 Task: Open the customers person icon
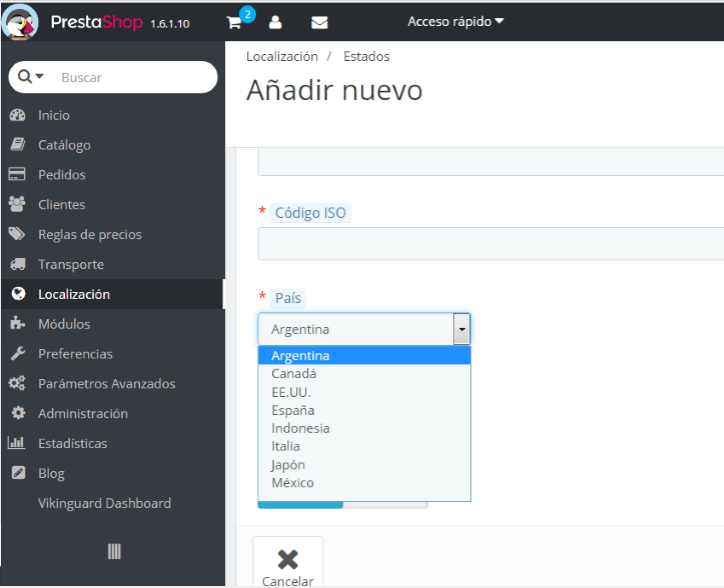[275, 22]
